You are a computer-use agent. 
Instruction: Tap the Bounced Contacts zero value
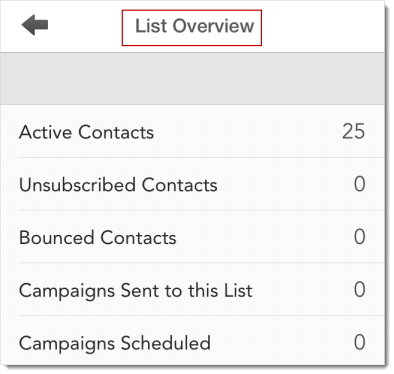pos(360,237)
